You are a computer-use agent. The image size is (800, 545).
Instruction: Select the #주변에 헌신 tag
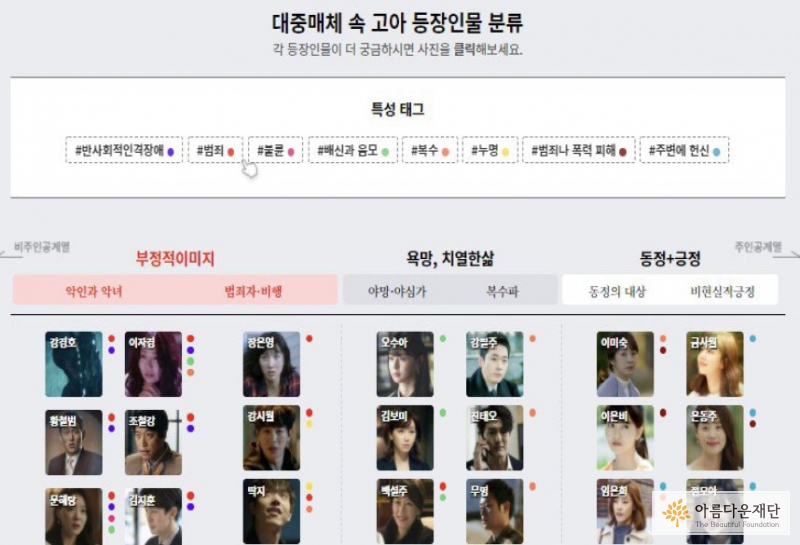[684, 150]
